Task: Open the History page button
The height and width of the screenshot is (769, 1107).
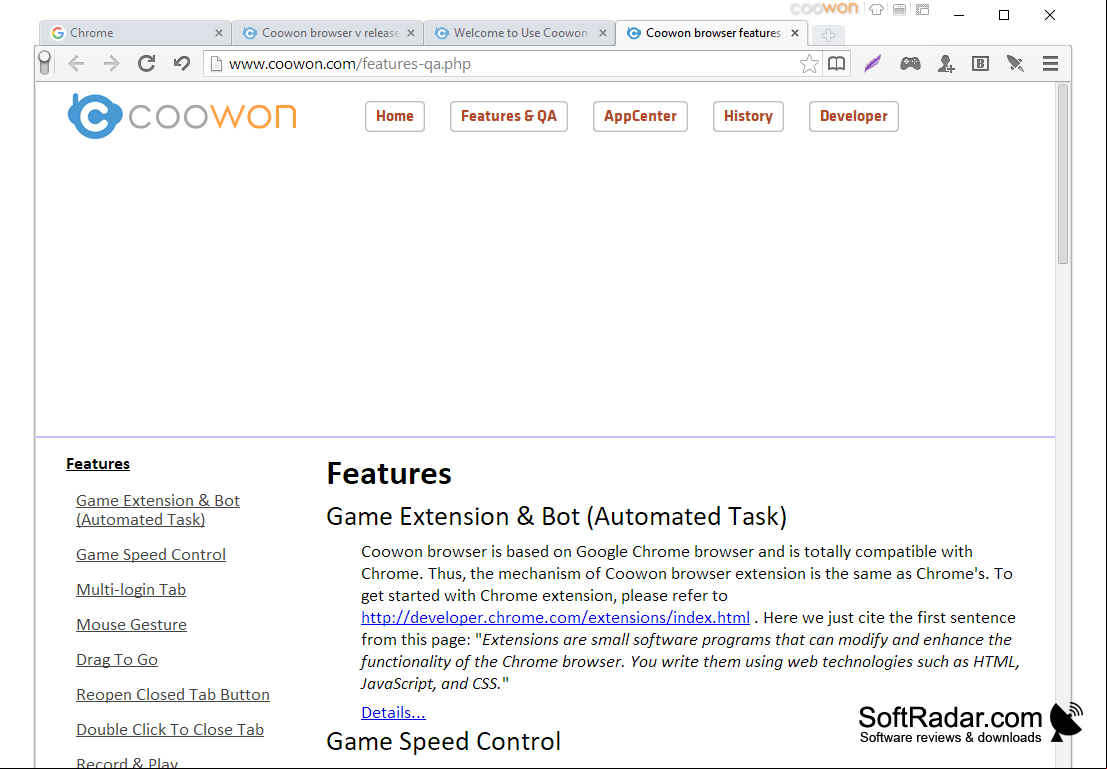Action: (748, 117)
